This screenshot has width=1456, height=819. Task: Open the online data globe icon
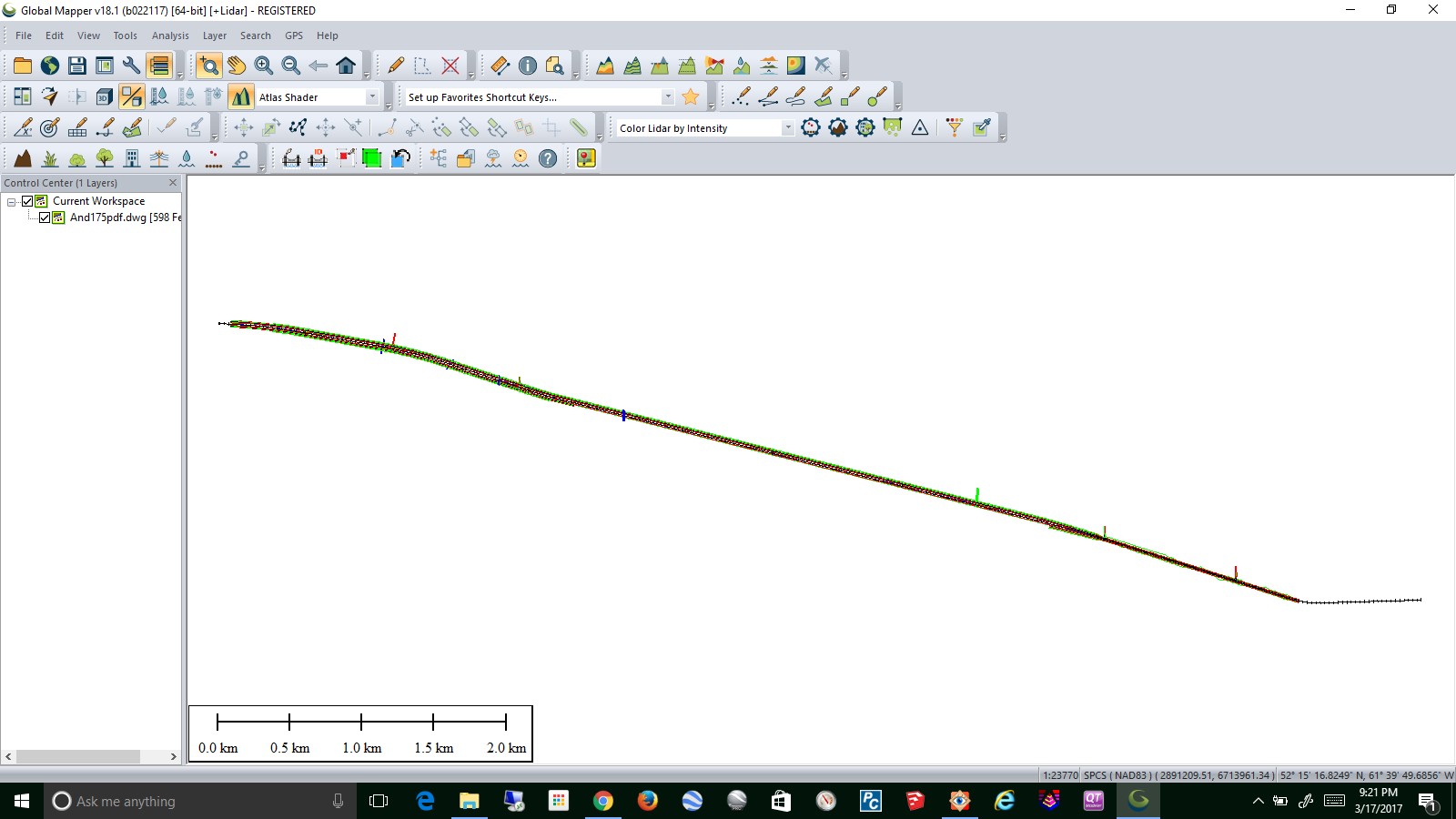[50, 66]
